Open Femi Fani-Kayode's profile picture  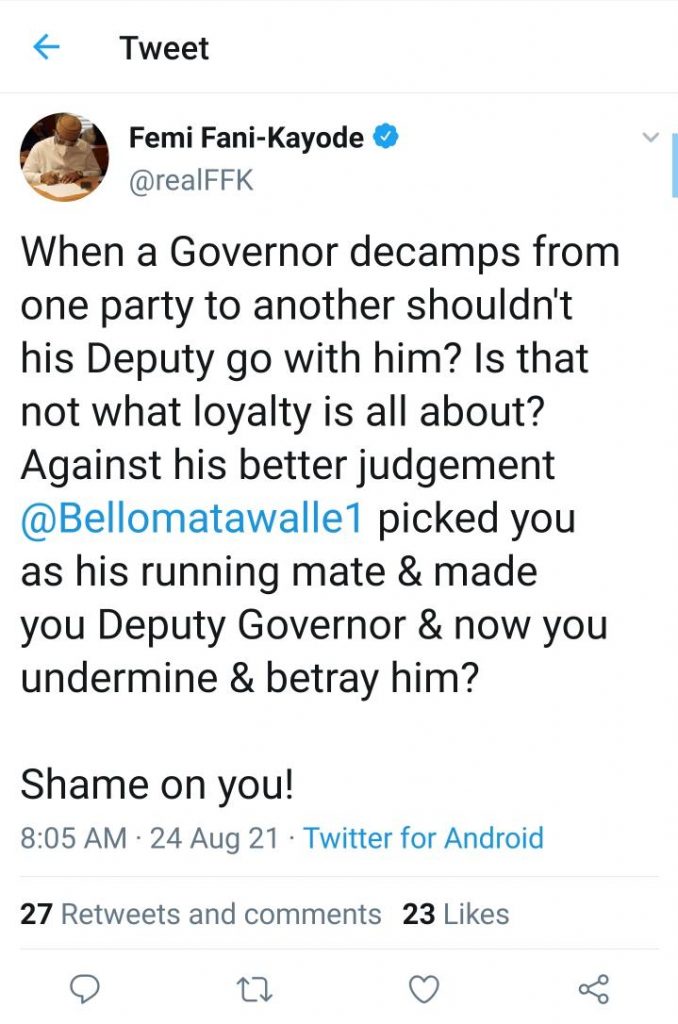pos(65,156)
